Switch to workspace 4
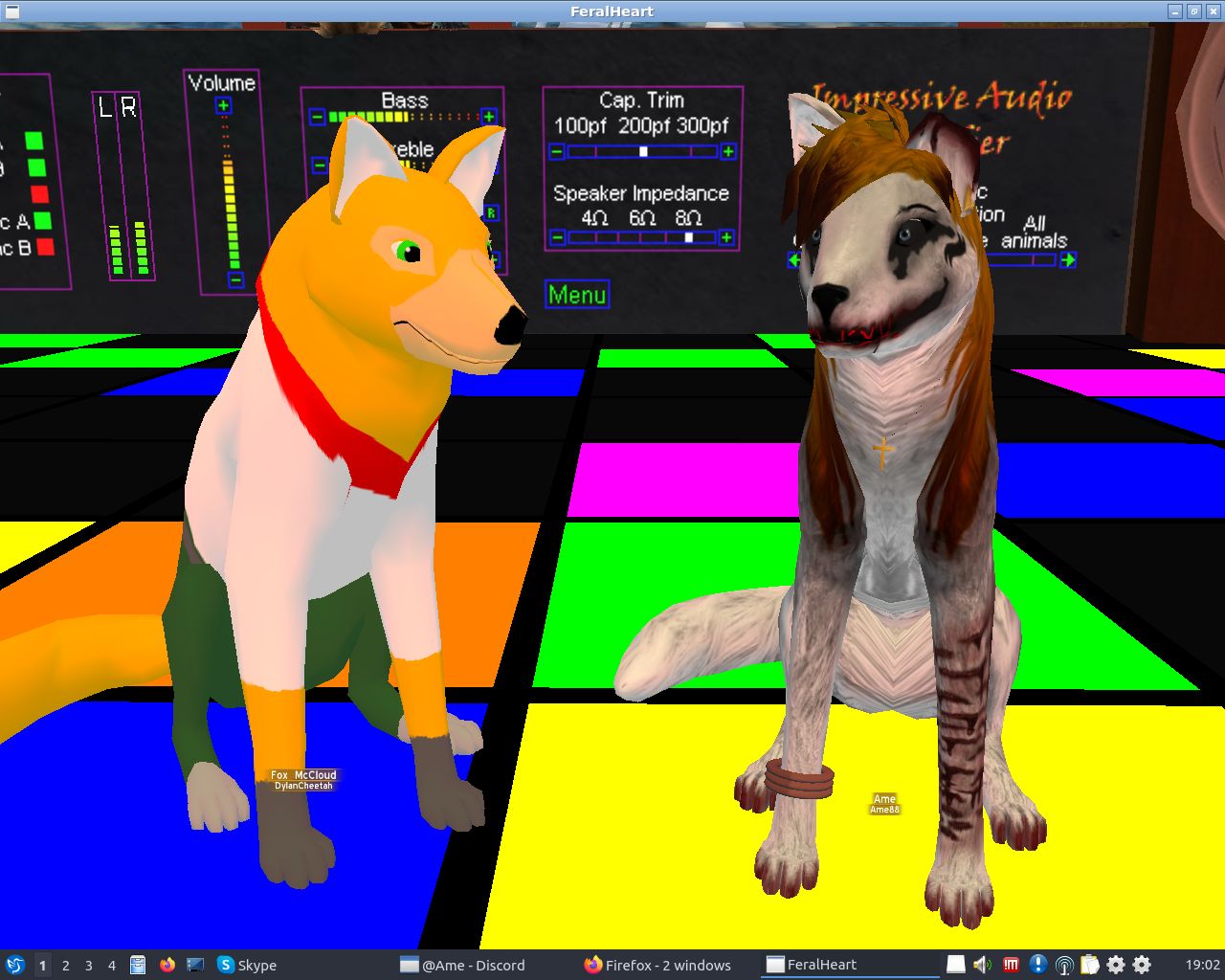 click(111, 965)
